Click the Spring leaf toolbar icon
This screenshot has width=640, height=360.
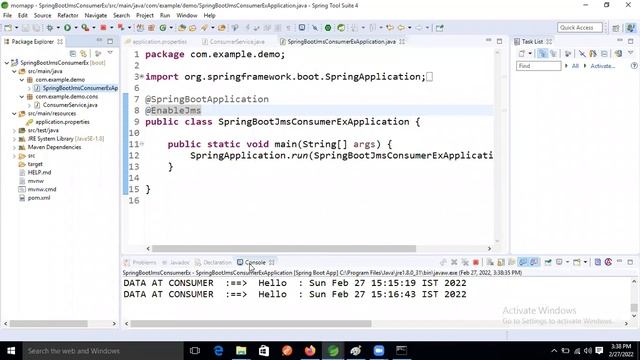point(341,28)
